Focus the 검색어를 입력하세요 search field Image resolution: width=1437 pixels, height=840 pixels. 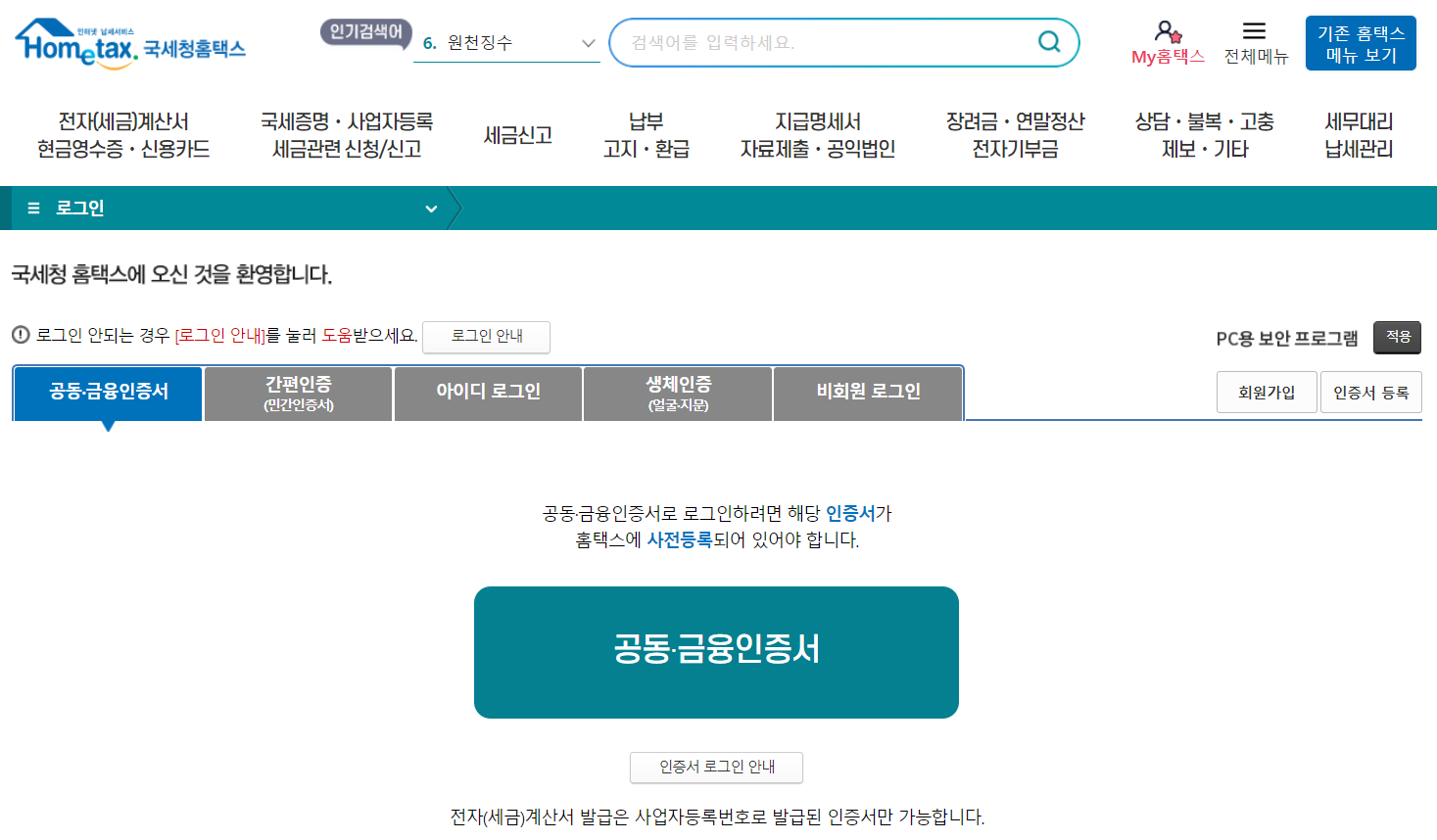[844, 43]
